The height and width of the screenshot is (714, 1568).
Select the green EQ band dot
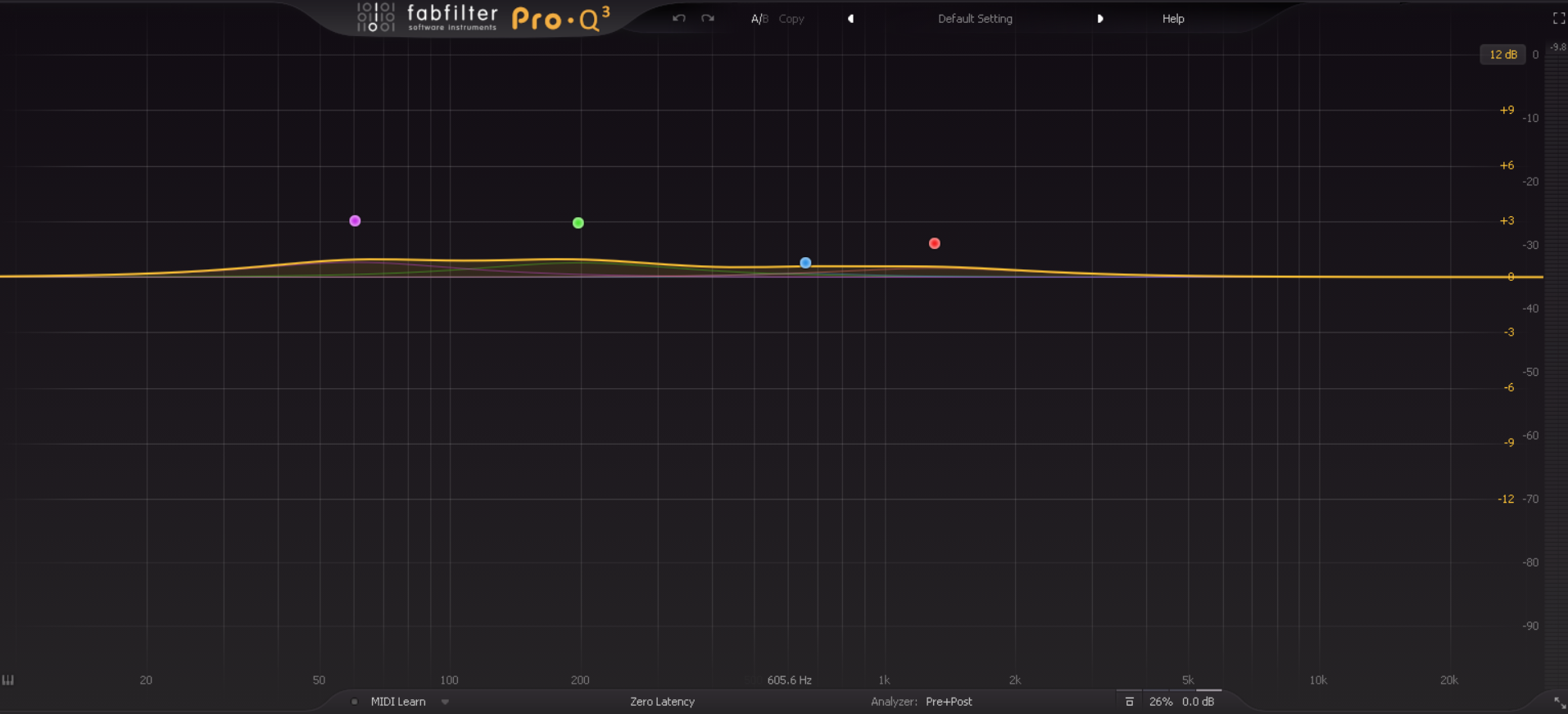pyautogui.click(x=578, y=223)
